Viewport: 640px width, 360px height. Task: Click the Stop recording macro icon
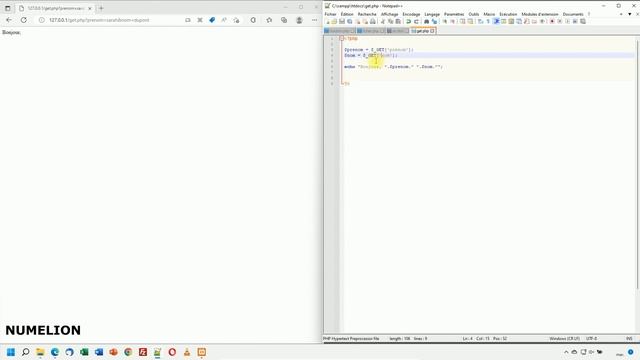[x=560, y=21]
